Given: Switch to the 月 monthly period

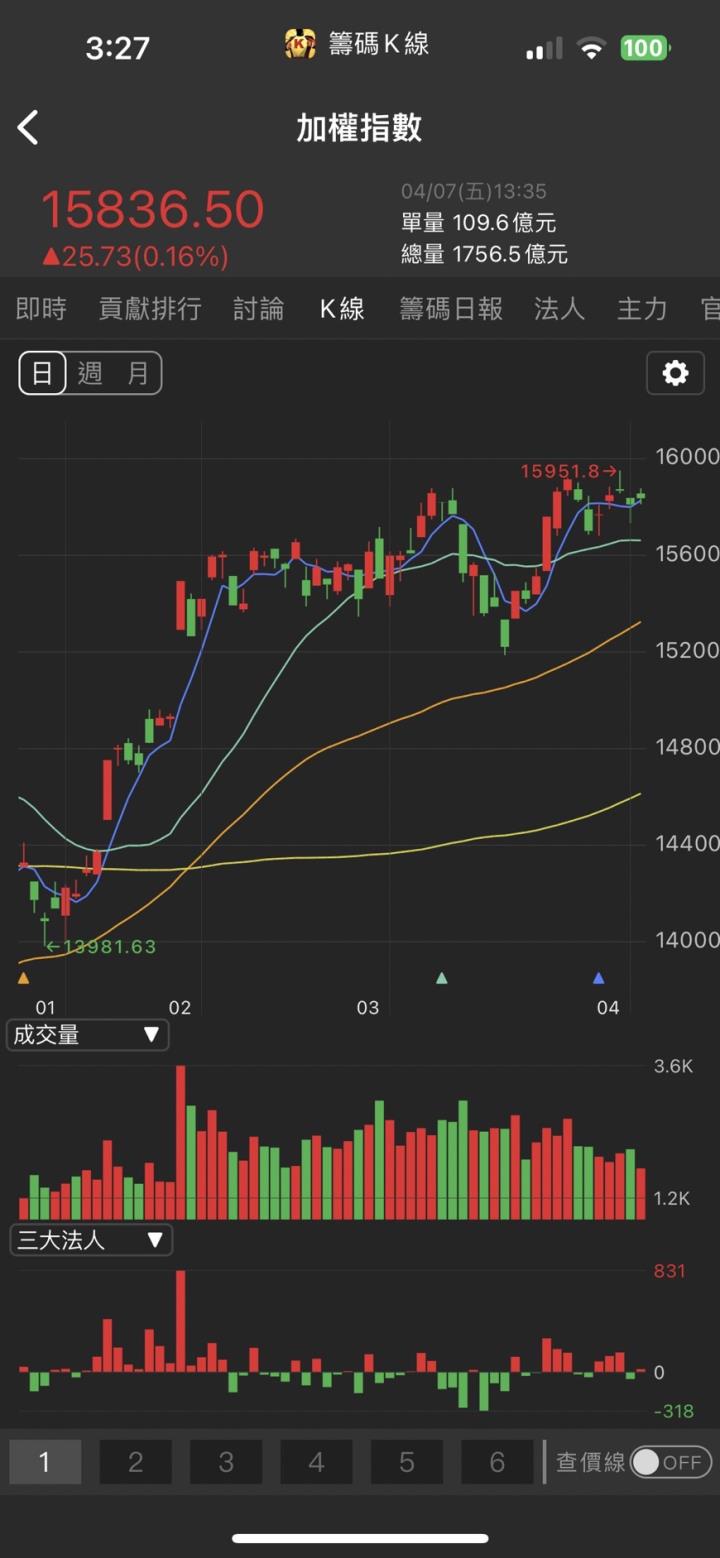Looking at the screenshot, I should pos(137,374).
